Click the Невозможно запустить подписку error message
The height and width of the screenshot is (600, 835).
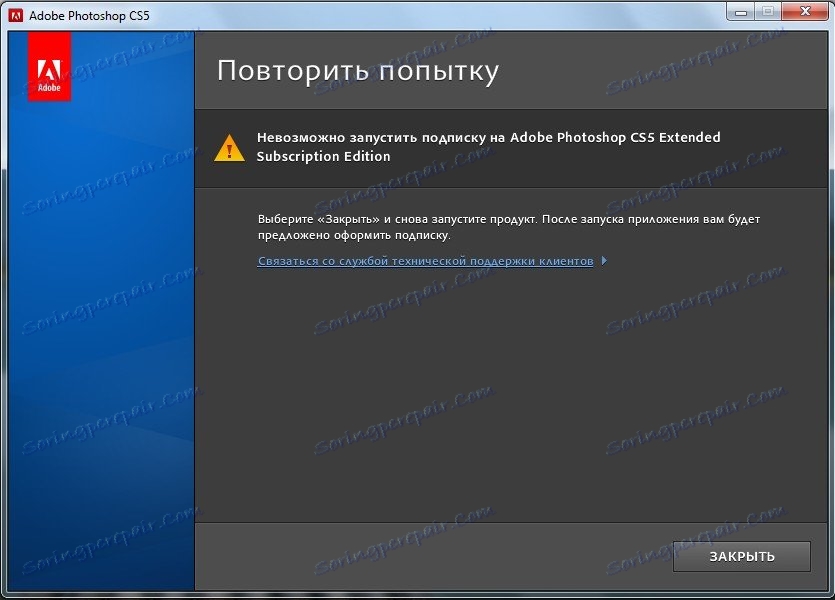(x=488, y=147)
